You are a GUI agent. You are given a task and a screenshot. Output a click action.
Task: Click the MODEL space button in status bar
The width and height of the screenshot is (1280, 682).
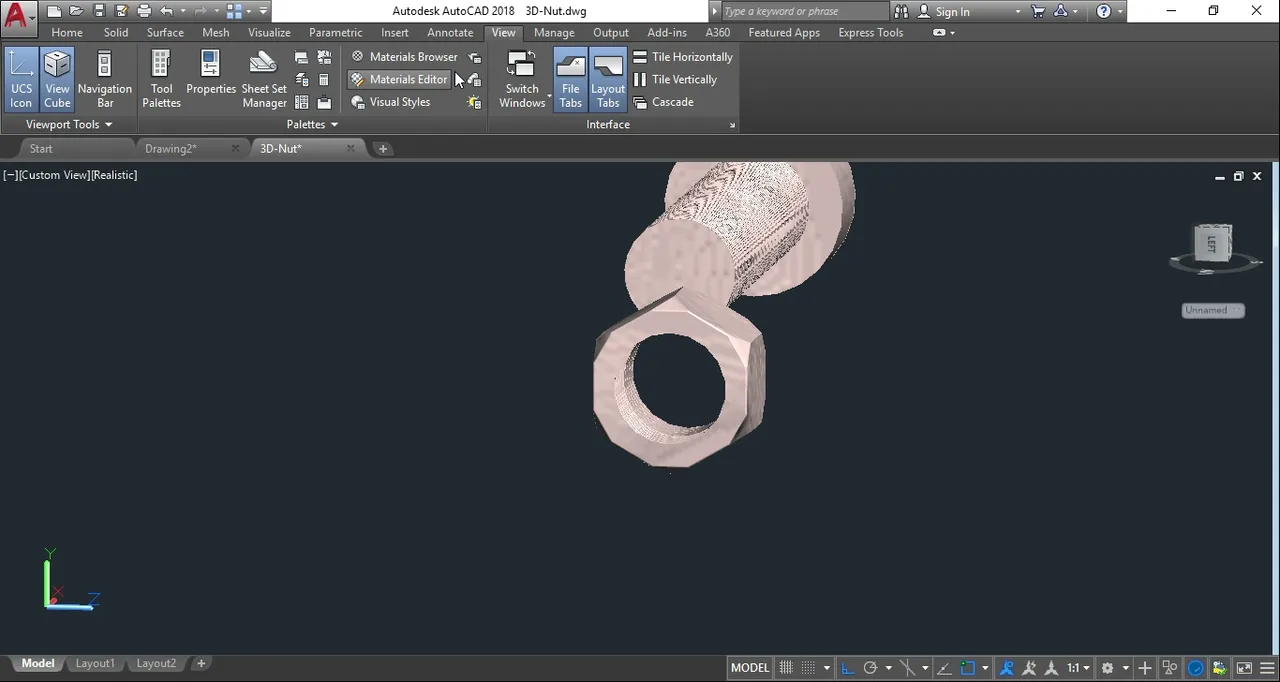pyautogui.click(x=750, y=668)
